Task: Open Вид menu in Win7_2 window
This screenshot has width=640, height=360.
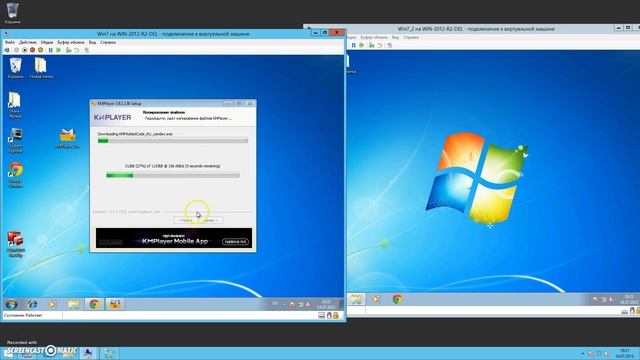Action: (x=396, y=37)
